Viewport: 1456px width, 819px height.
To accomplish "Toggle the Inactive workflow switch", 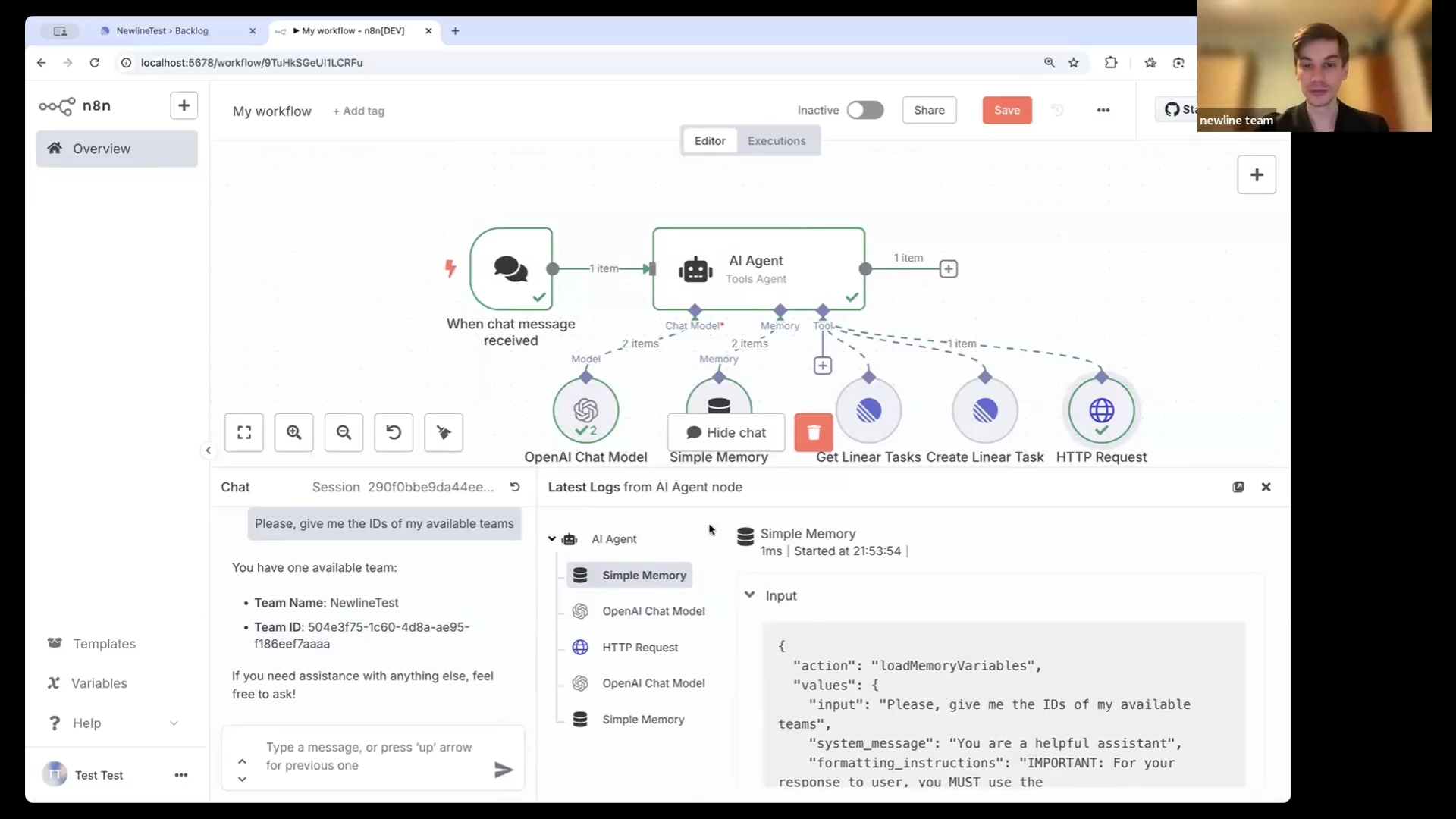I will (865, 110).
